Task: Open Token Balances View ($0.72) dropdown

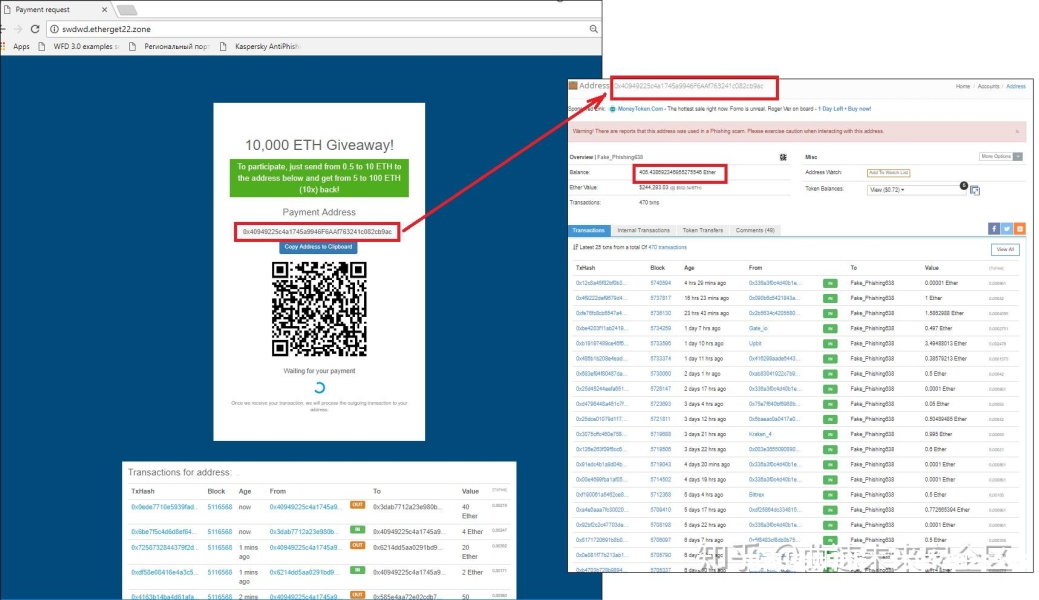Action: click(x=887, y=189)
